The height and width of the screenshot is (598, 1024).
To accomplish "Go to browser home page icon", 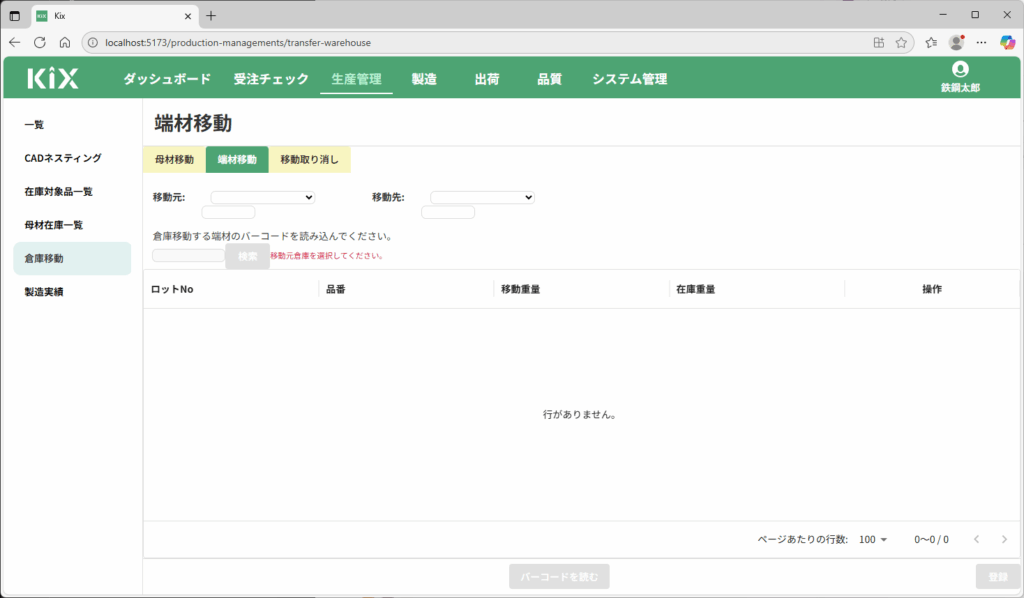I will click(x=65, y=43).
